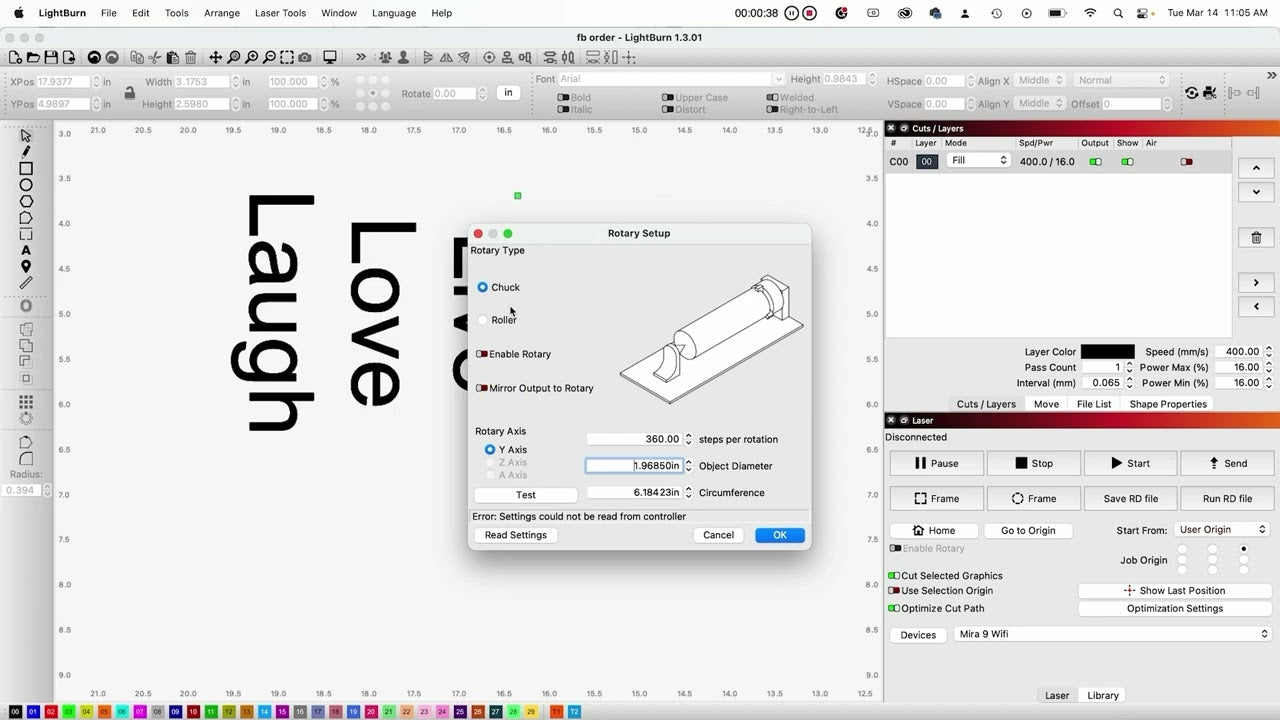Confirm Rotary Setup with OK

click(780, 535)
